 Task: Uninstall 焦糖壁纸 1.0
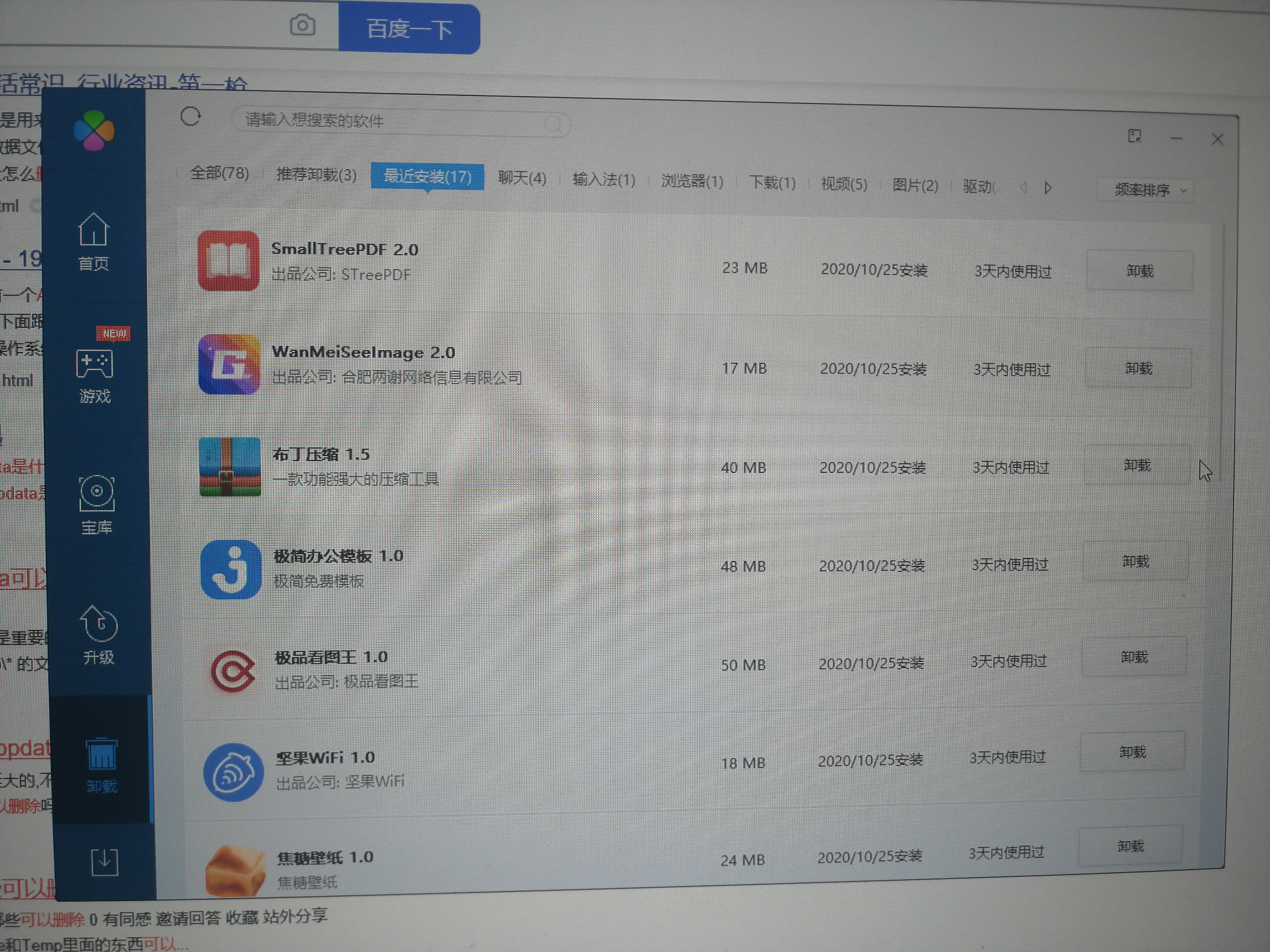pyautogui.click(x=1130, y=847)
